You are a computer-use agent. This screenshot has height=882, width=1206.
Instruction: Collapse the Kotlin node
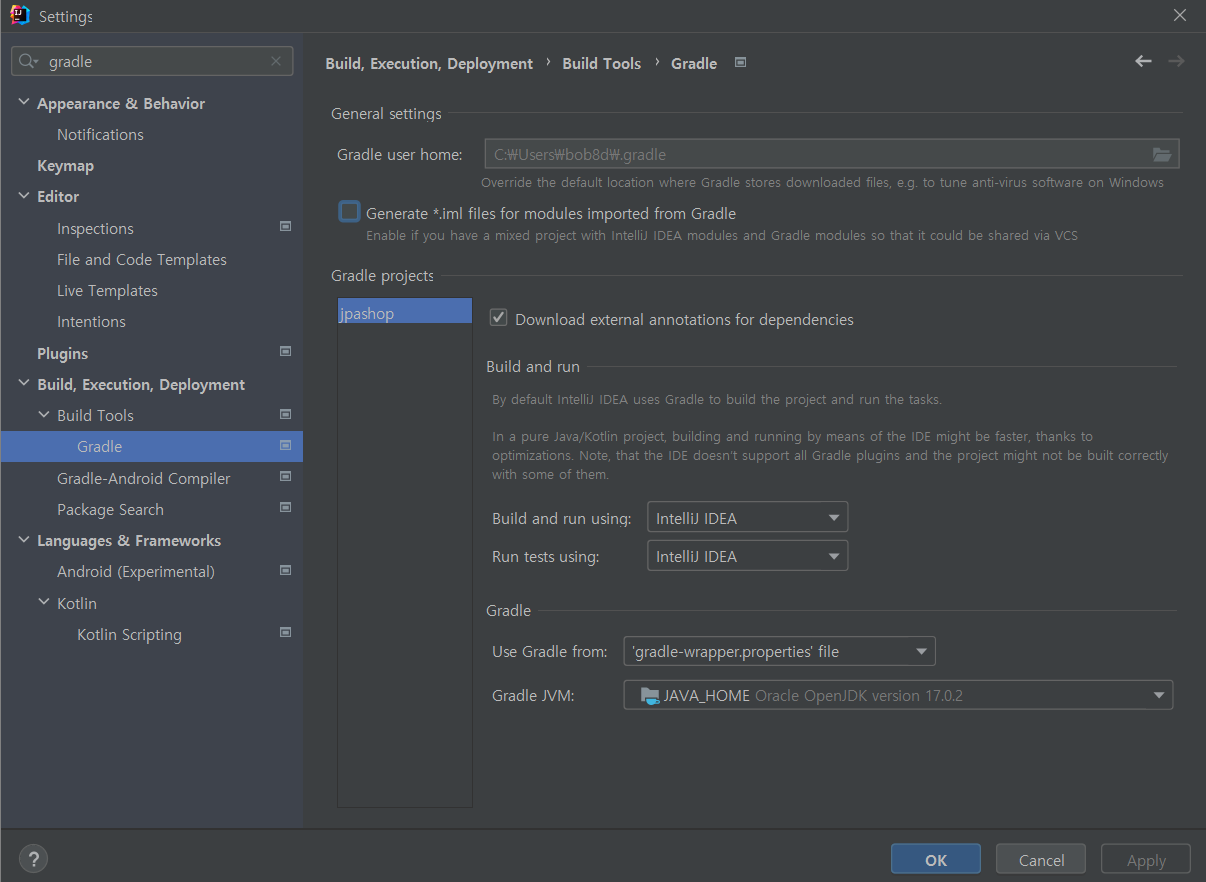(x=44, y=603)
